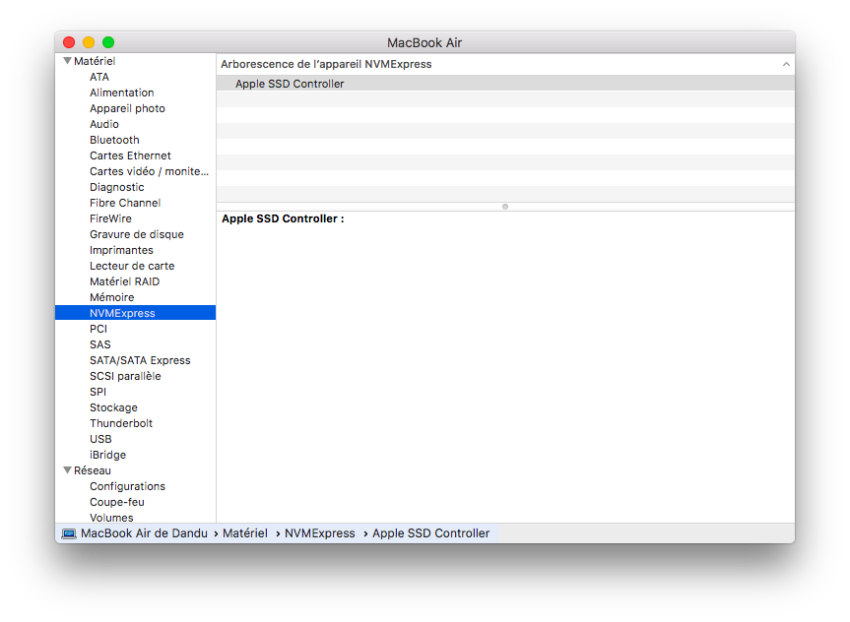Viewport: 850px width, 622px height.
Task: Select Diagnostic in the sidebar
Action: [x=117, y=187]
